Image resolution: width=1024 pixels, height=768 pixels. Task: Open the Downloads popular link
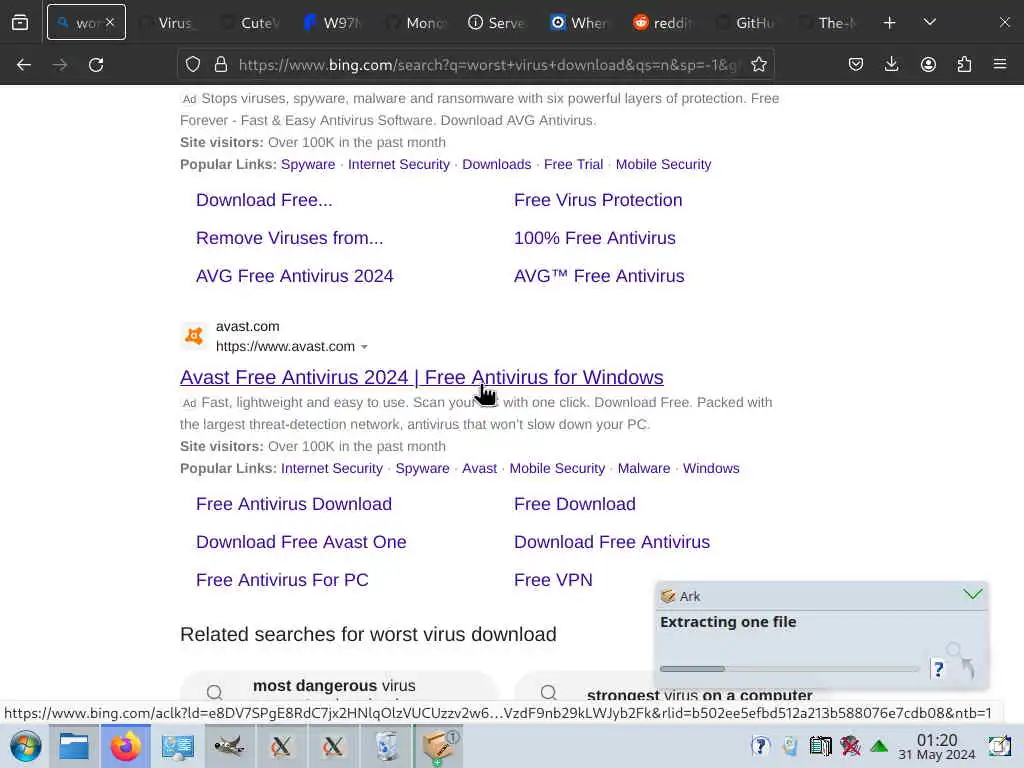(x=496, y=165)
